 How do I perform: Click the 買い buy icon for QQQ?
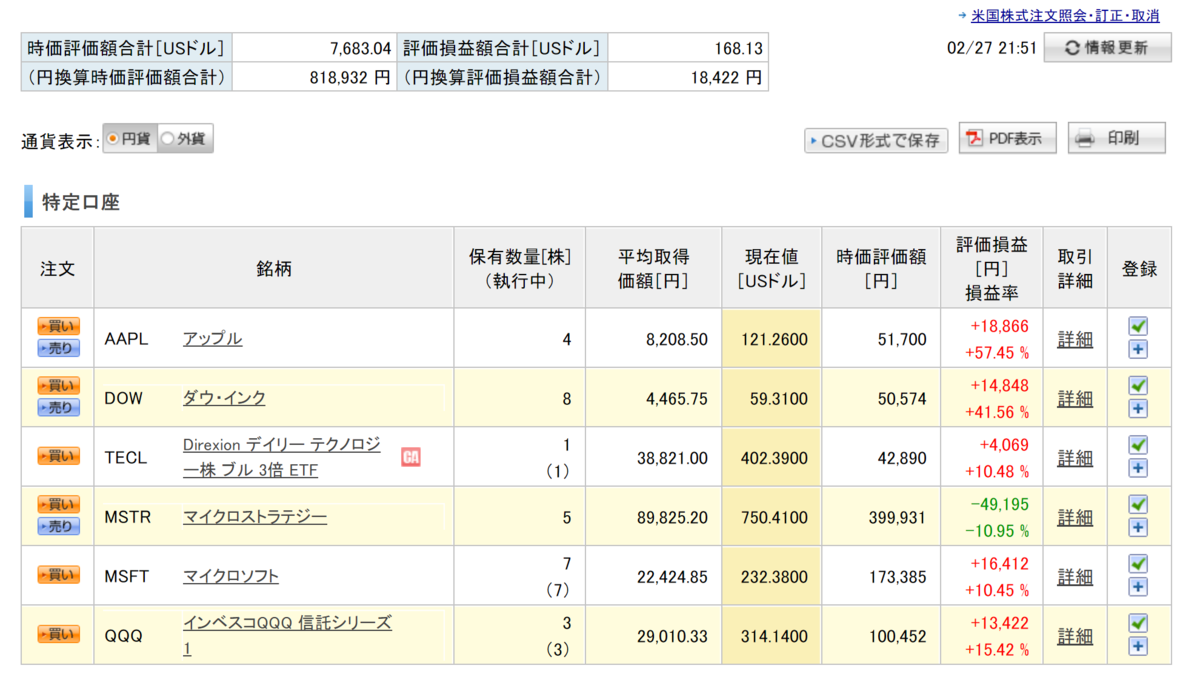[58, 634]
